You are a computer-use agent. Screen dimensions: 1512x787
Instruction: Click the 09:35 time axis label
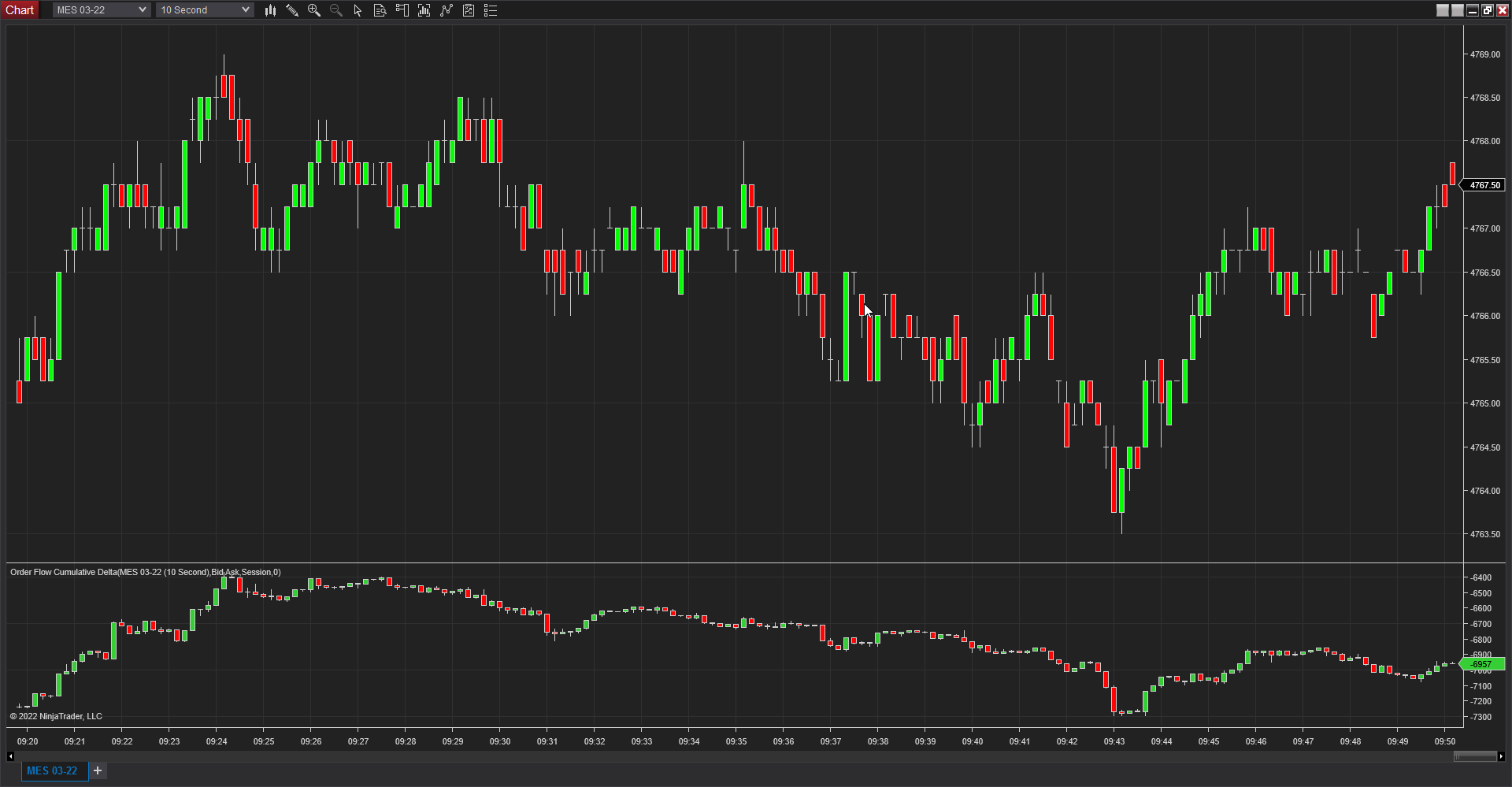point(736,741)
